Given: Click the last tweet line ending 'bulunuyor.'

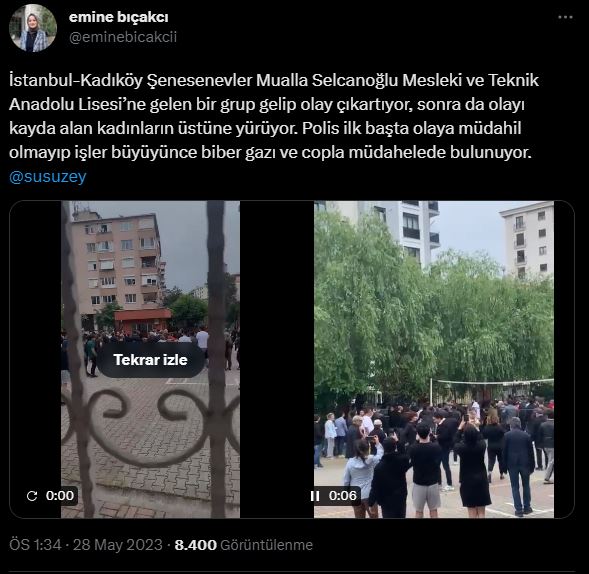Looking at the screenshot, I should coord(270,153).
